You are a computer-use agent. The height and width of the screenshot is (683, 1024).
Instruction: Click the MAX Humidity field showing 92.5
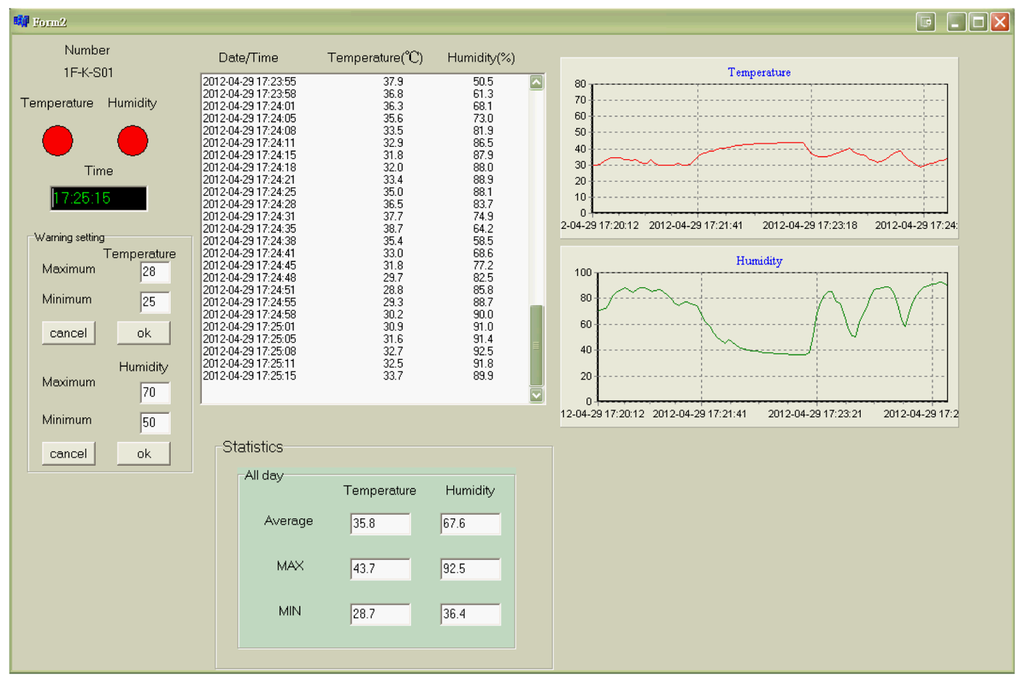pyautogui.click(x=470, y=569)
